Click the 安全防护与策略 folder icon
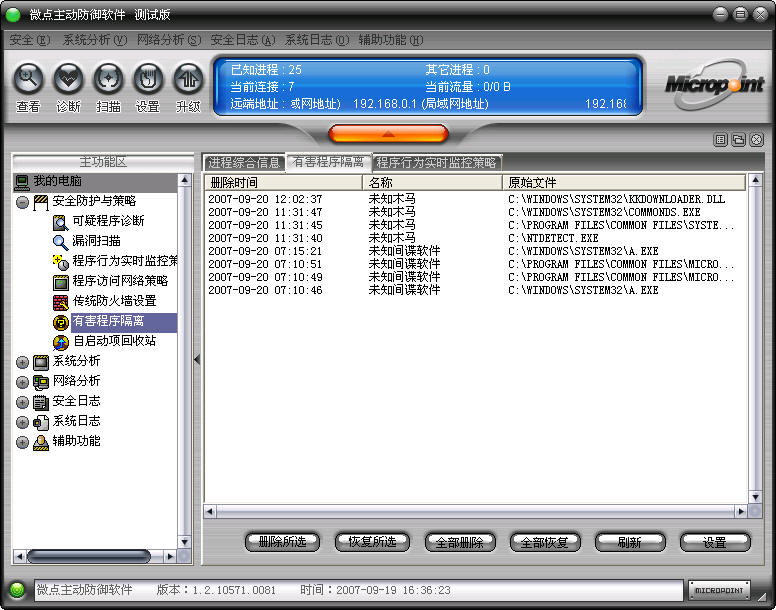Viewport: 776px width, 610px height. click(41, 202)
